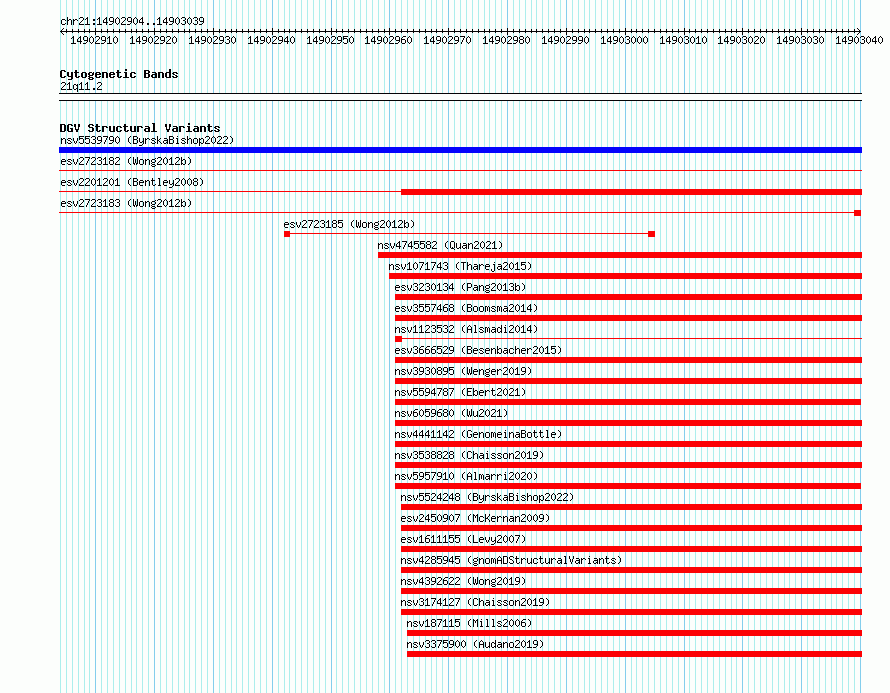890x693 pixels.
Task: Click red bar under nsv3174127 (Chaisson2019)
Action: point(631,612)
